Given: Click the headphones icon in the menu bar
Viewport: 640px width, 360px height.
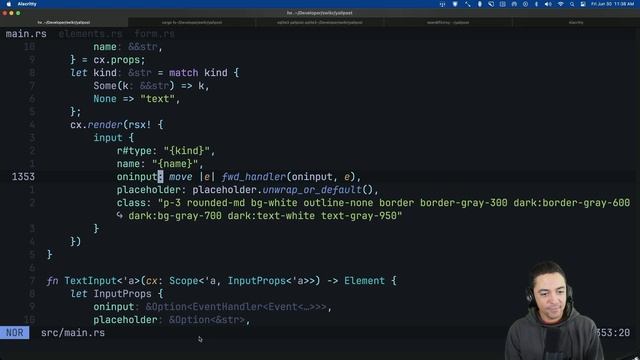Looking at the screenshot, I should 514,4.
